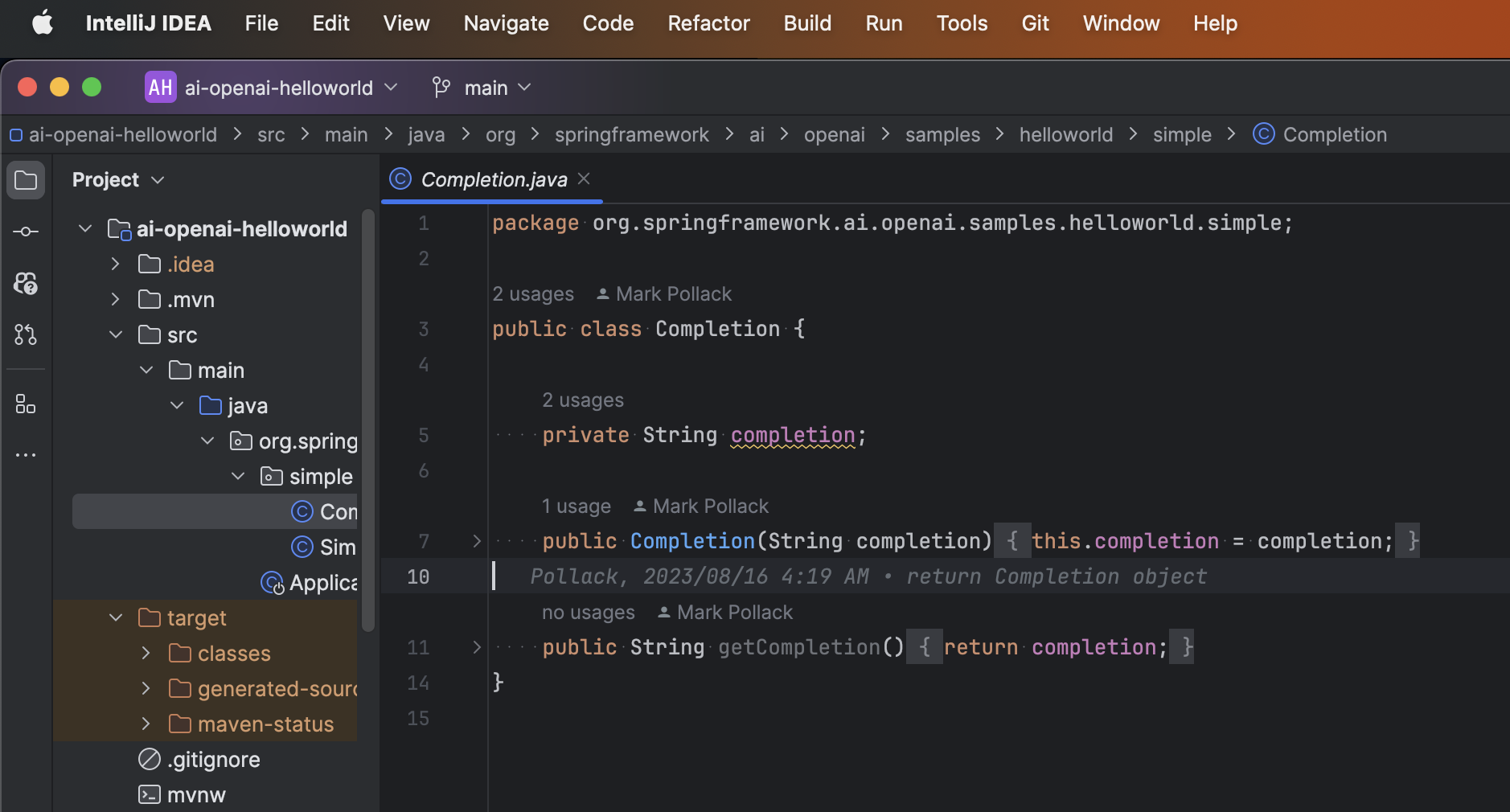The image size is (1510, 812).
Task: Open the Navigate menu
Action: (x=506, y=23)
